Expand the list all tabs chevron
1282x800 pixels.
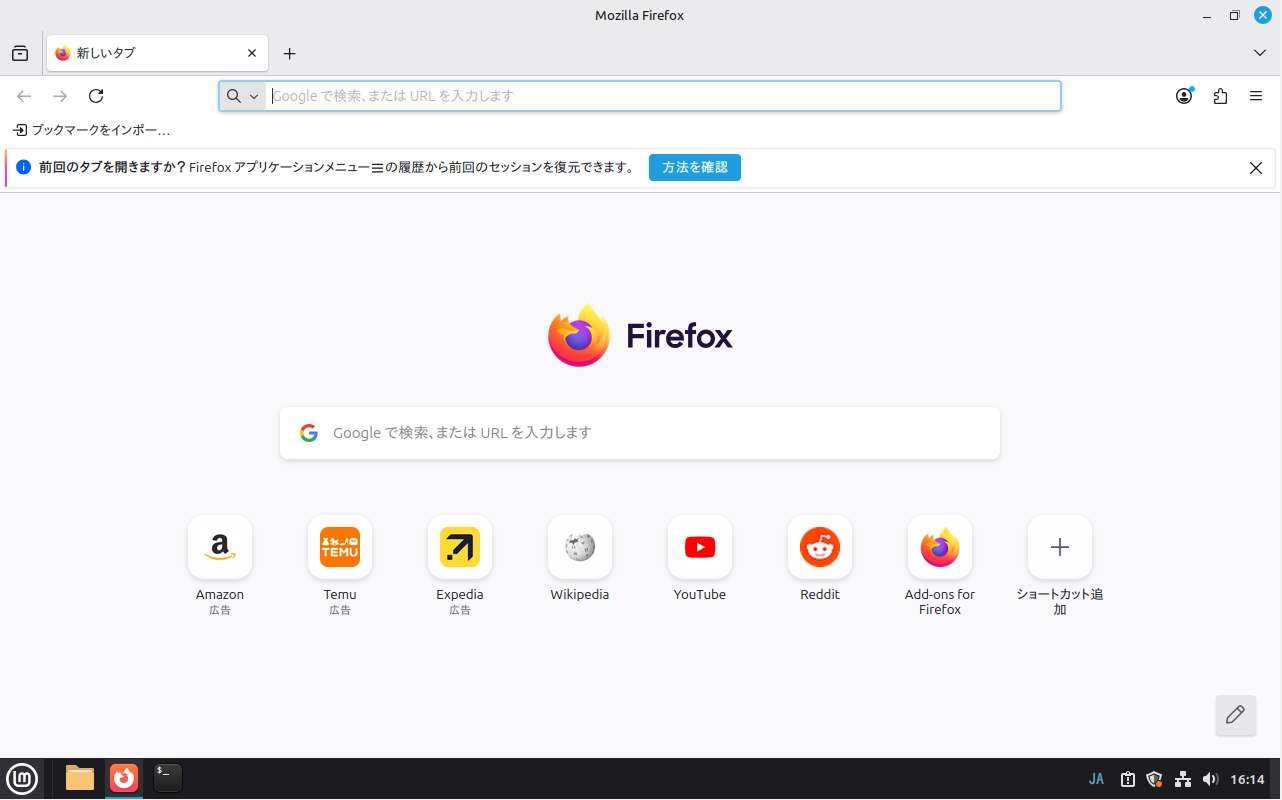pyautogui.click(x=1260, y=53)
